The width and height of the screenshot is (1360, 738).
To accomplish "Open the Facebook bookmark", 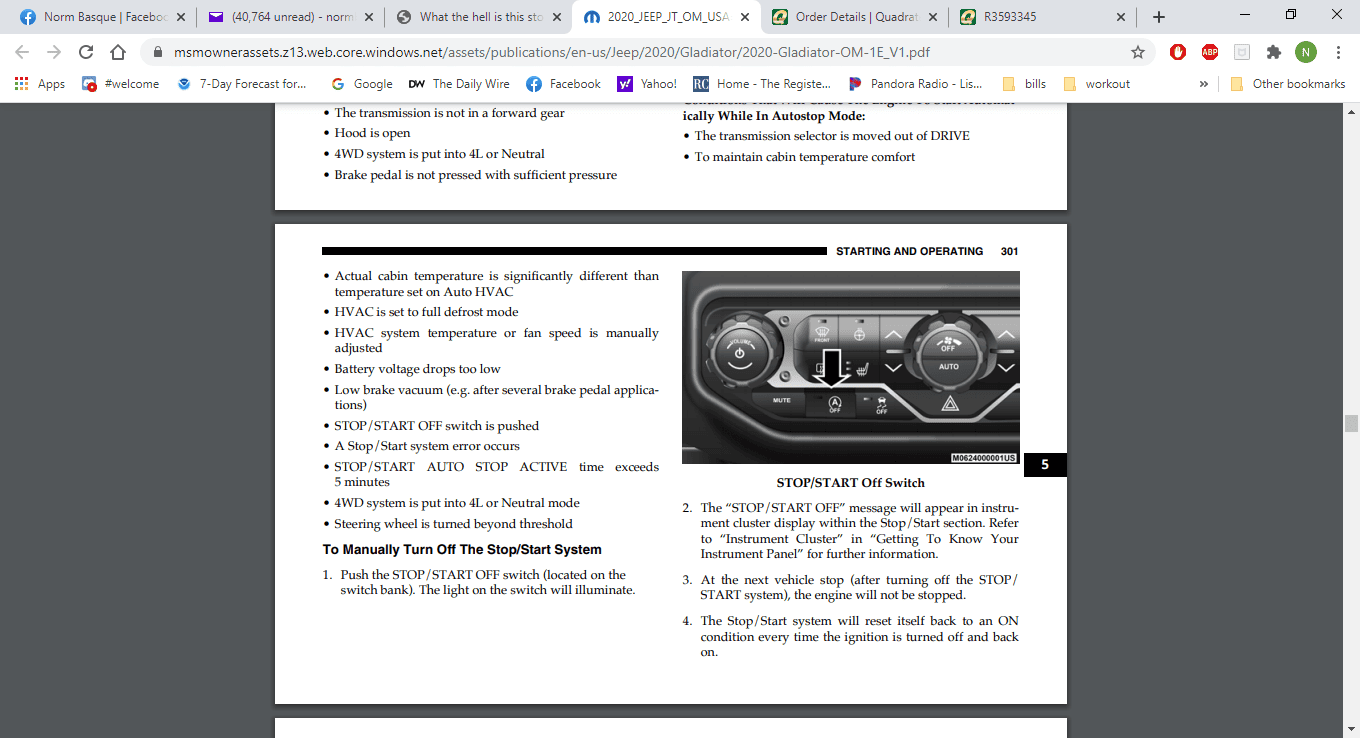I will pos(564,84).
